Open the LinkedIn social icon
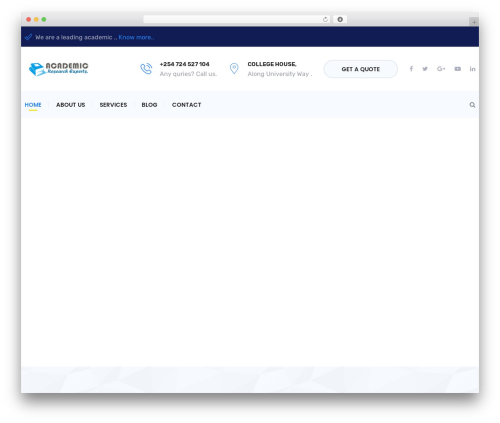Viewport: 500px width, 423px height. [x=472, y=69]
